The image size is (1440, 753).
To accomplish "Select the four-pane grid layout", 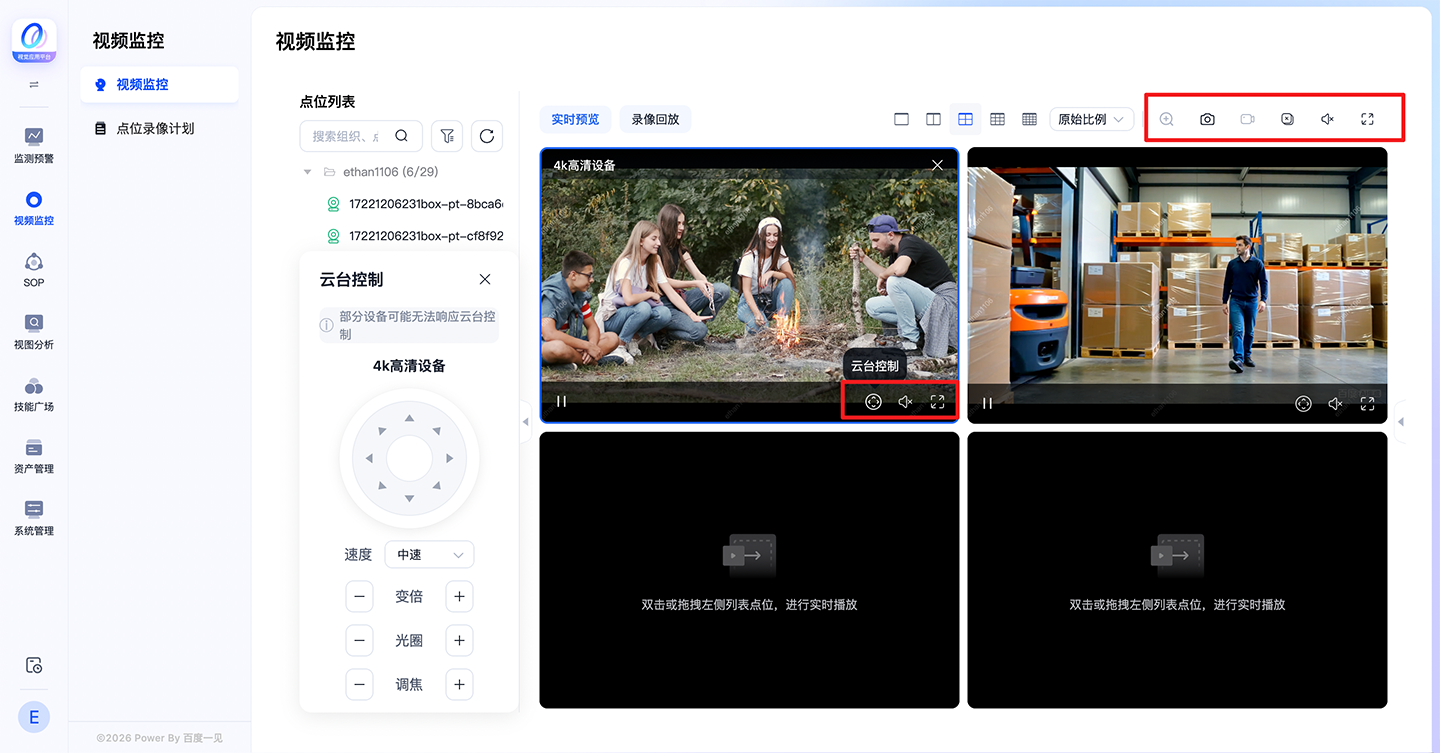I will 965,119.
